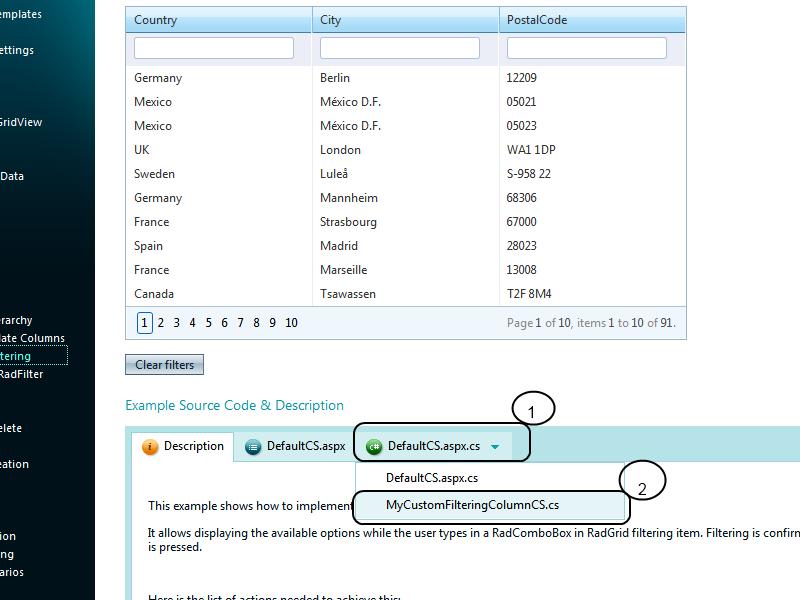Click postal code 67000
Screen dimensions: 800x600
(521, 222)
